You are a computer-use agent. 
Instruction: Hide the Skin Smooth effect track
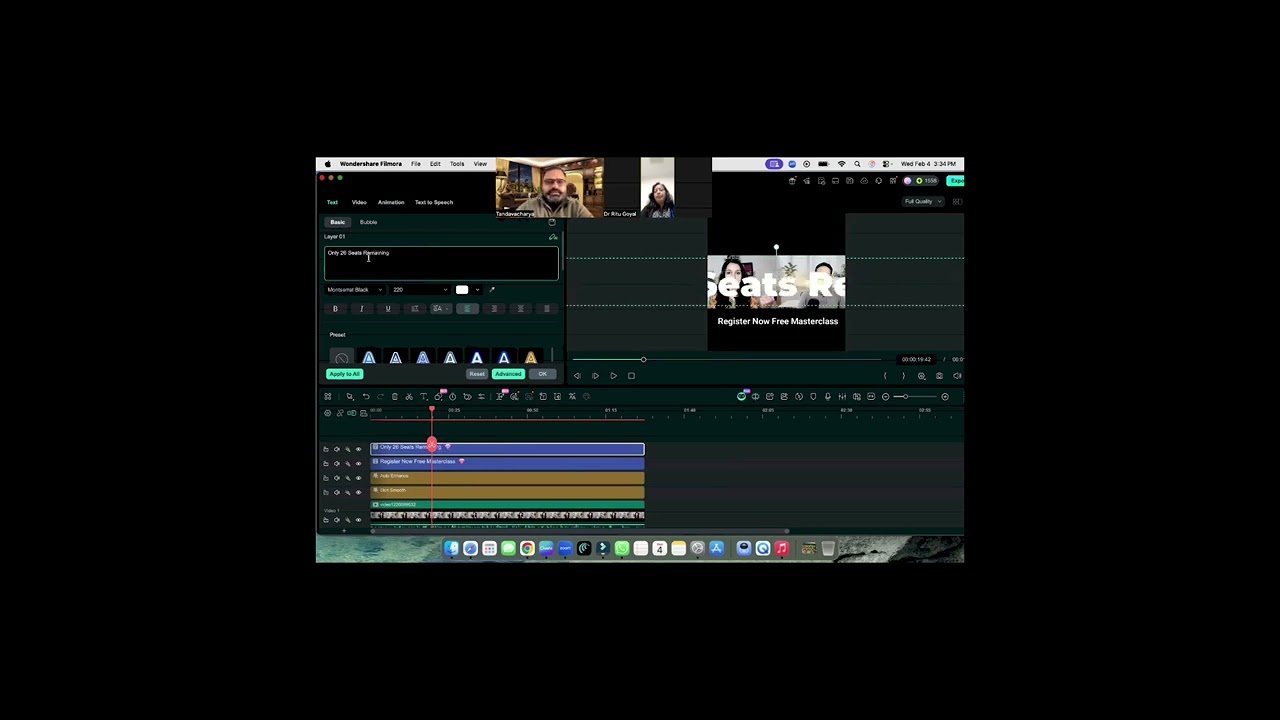[x=358, y=491]
